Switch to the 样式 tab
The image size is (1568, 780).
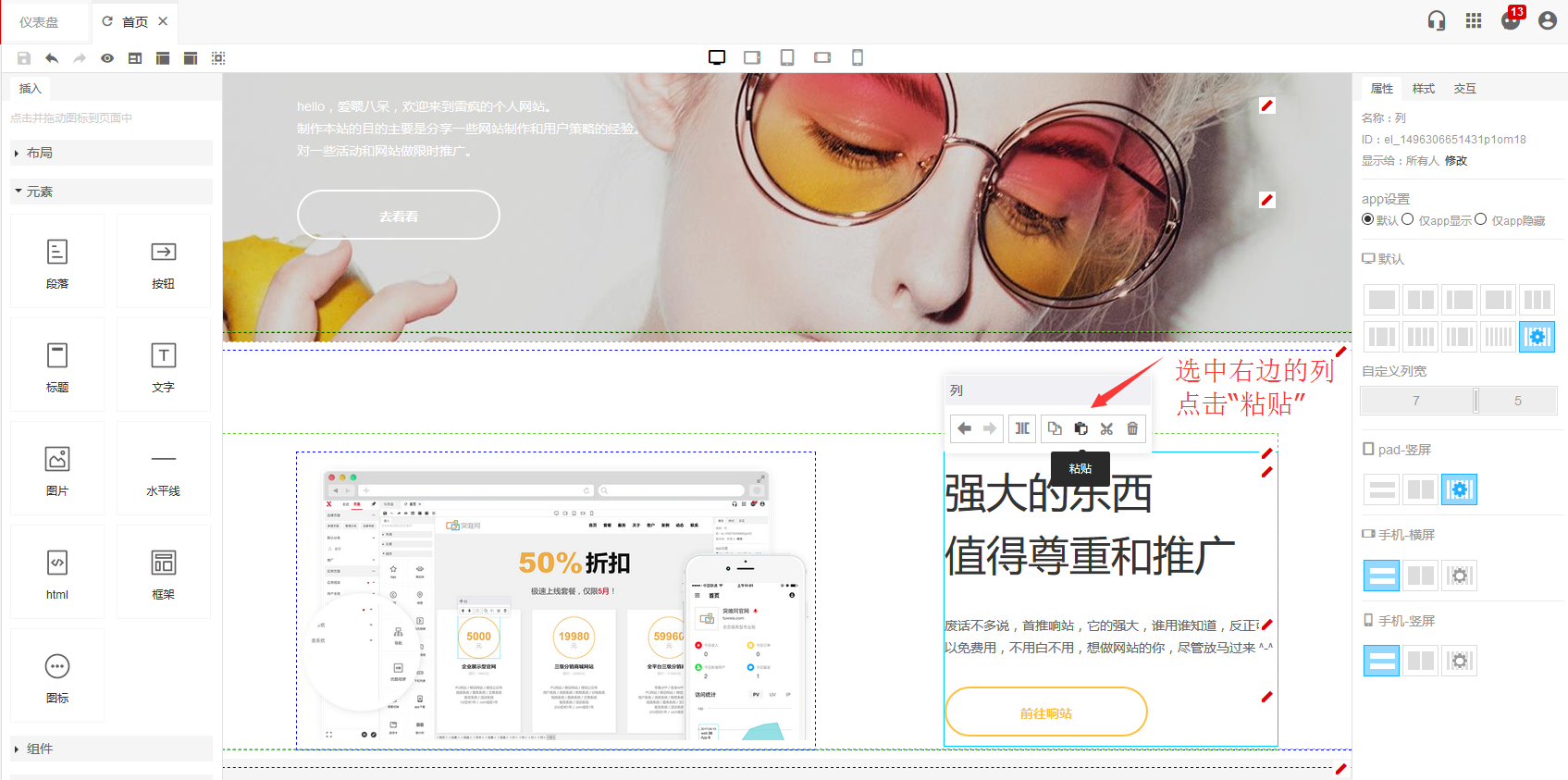[1423, 89]
